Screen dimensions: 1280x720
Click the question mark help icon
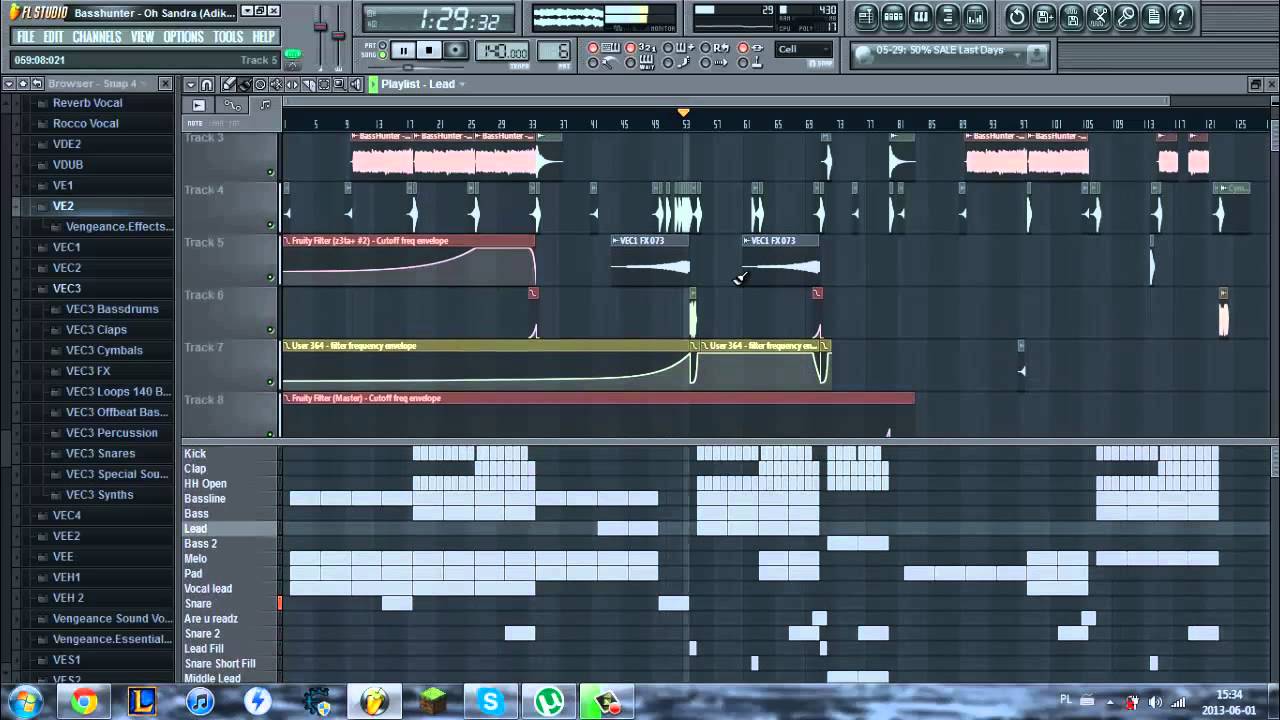[1180, 17]
